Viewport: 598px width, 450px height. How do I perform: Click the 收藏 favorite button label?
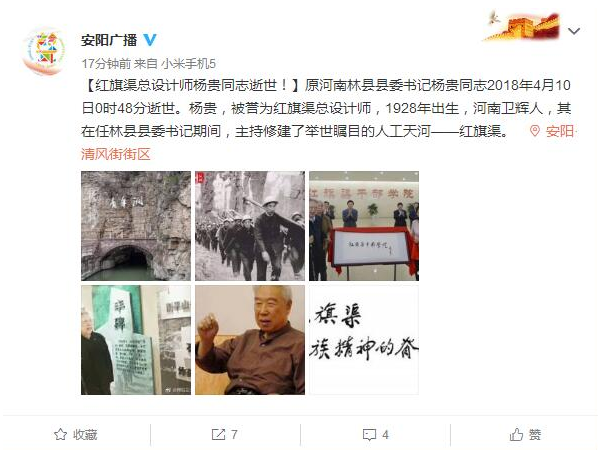85,434
